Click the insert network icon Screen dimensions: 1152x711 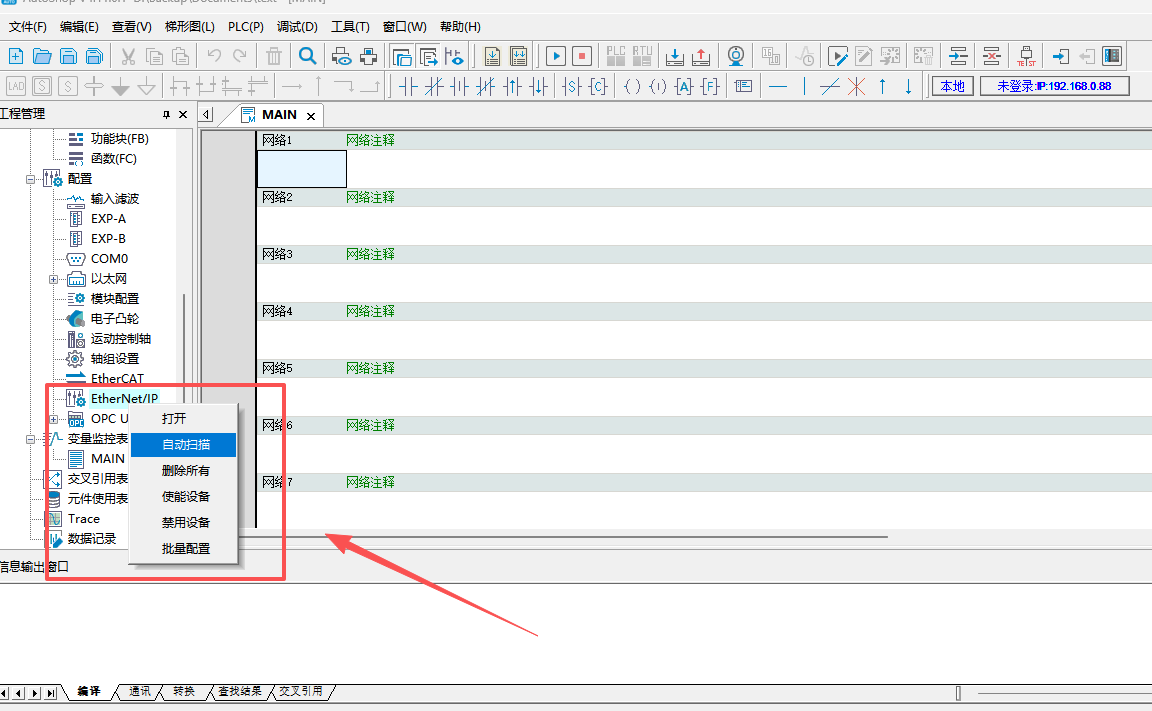click(x=958, y=56)
